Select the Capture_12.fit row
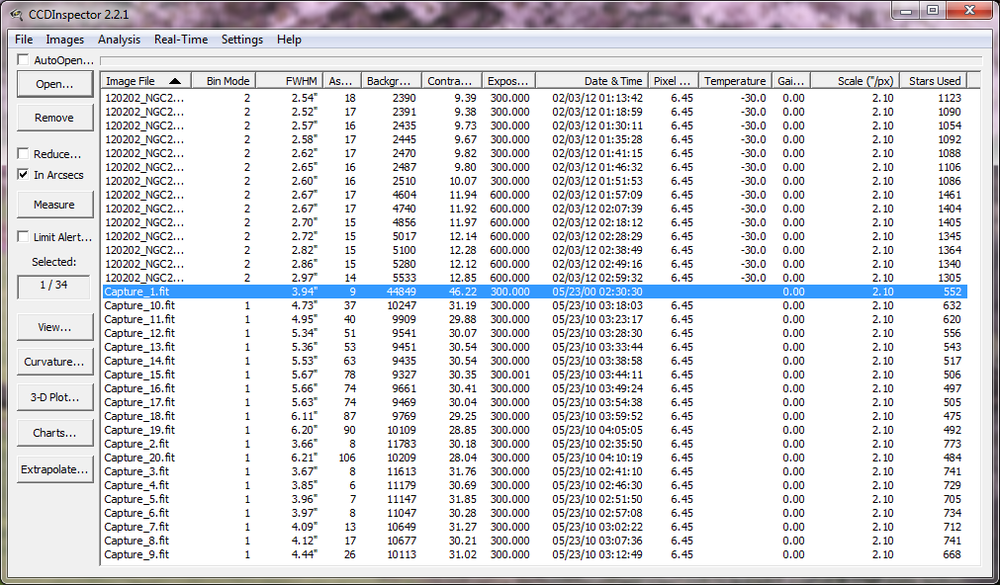 point(535,333)
